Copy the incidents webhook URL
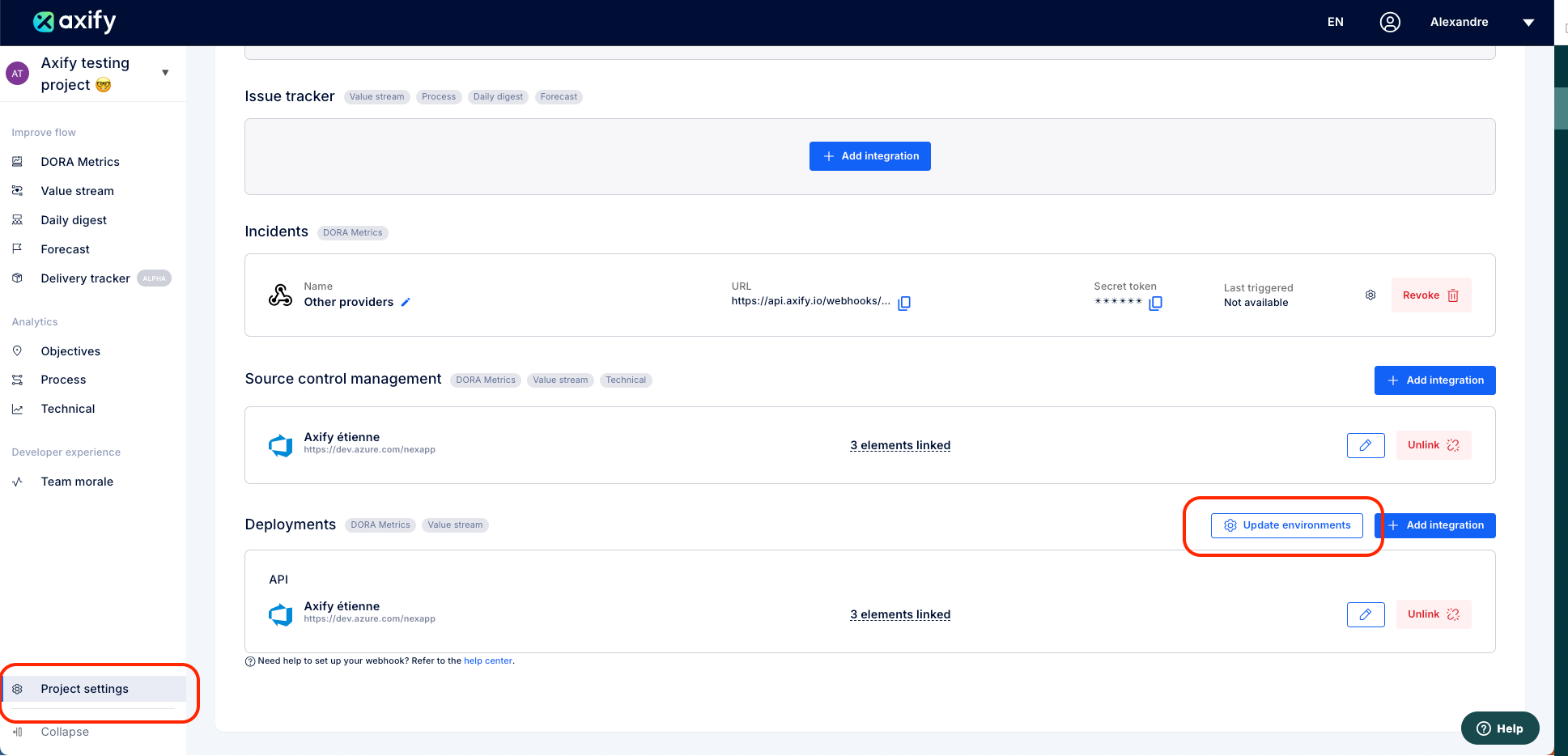Screen dimensions: 1568x756 pos(904,303)
